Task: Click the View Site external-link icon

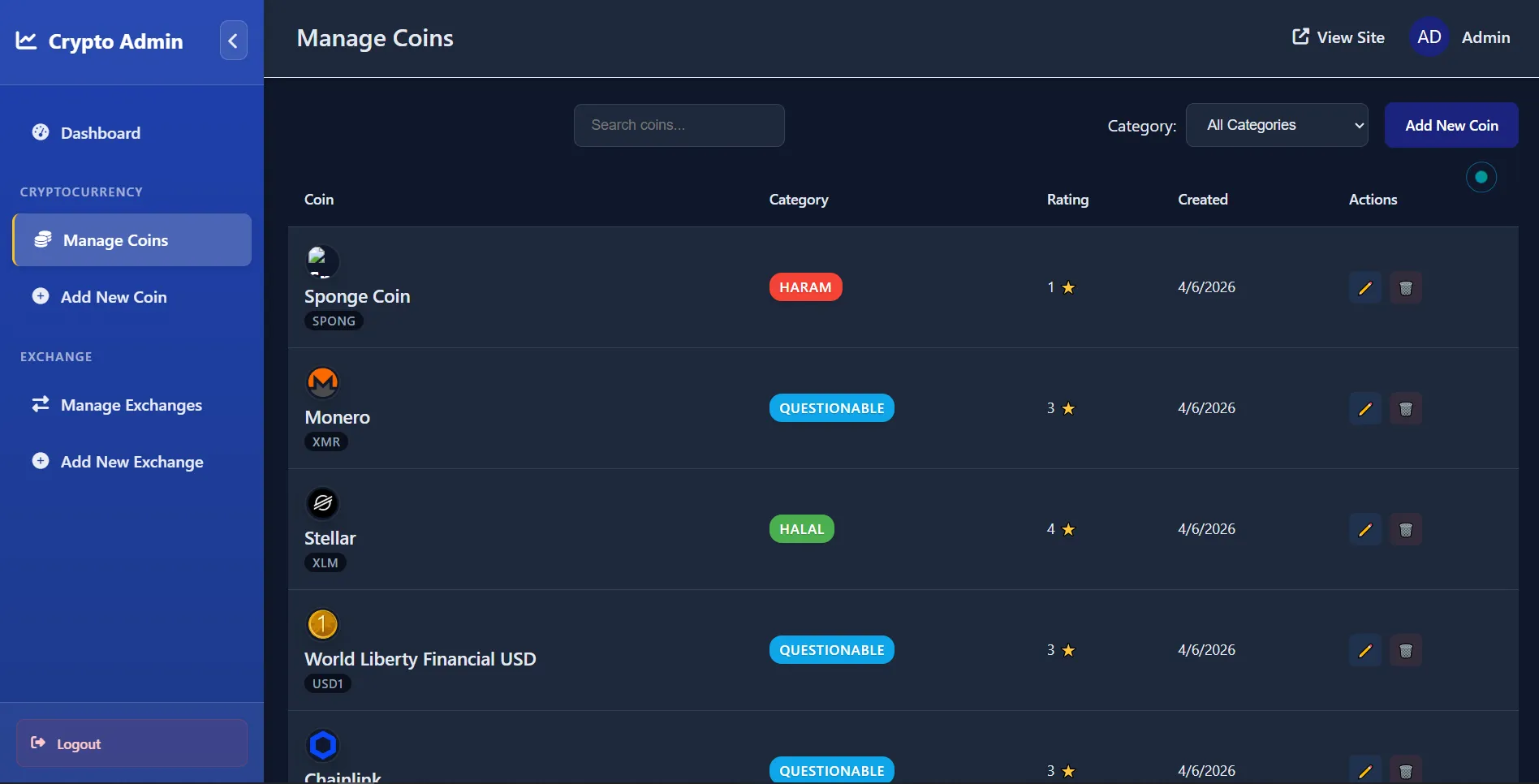Action: click(x=1300, y=37)
